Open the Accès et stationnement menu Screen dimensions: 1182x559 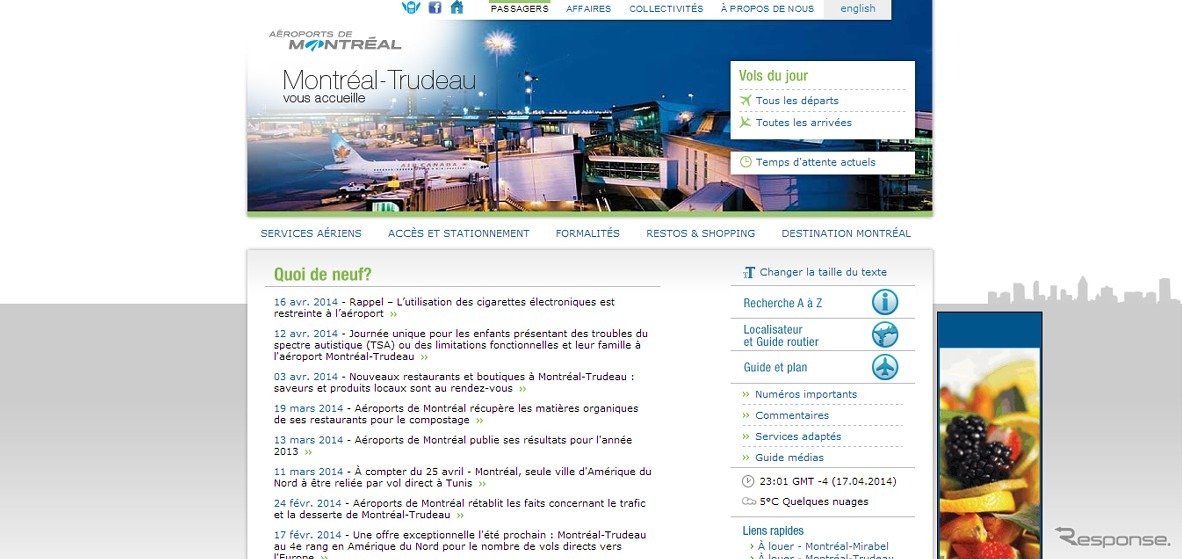click(459, 234)
